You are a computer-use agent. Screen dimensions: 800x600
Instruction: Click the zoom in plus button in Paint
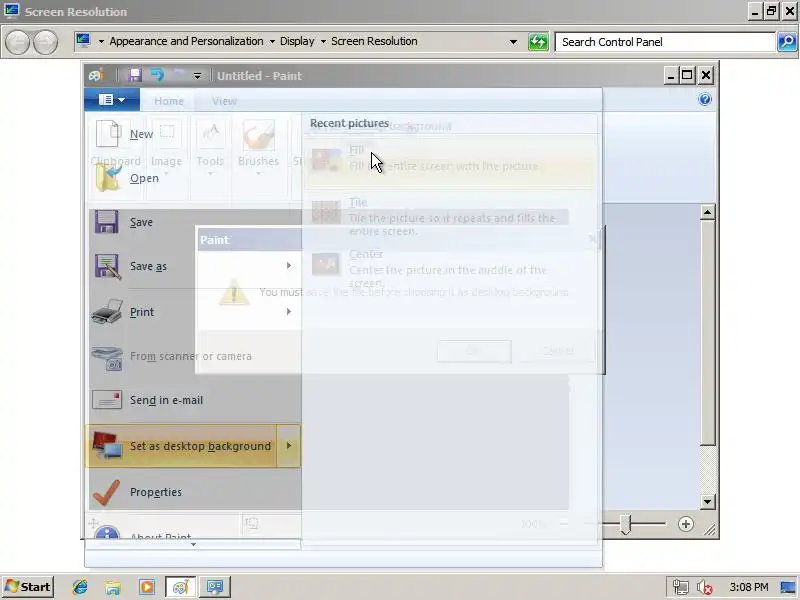(x=686, y=524)
